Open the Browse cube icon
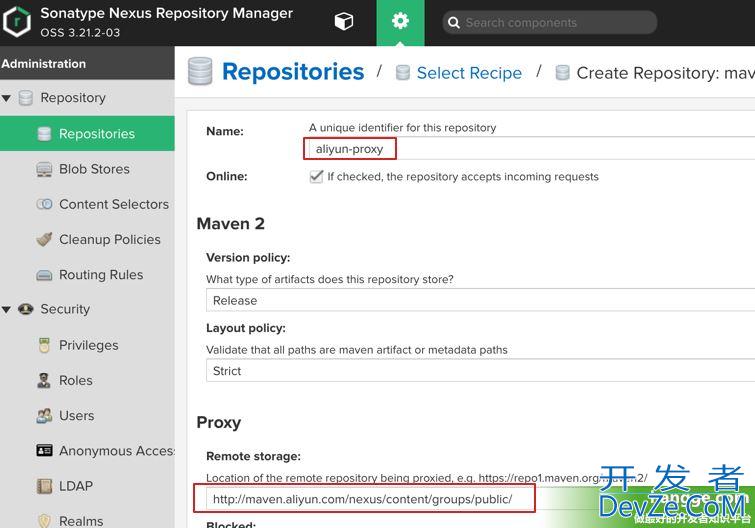Screen dimensions: 755x528 344,21
